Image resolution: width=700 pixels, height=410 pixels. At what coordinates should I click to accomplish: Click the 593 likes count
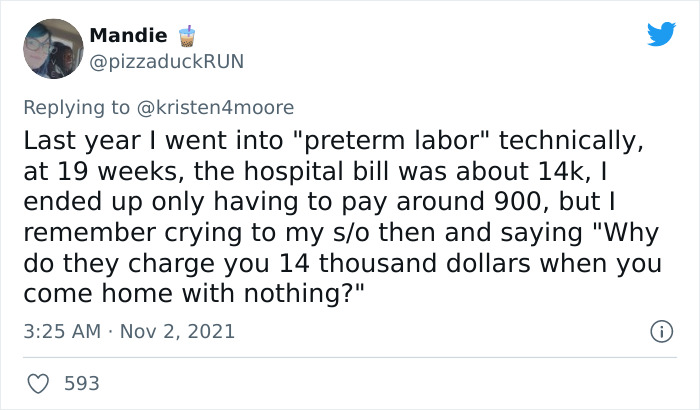(x=82, y=382)
